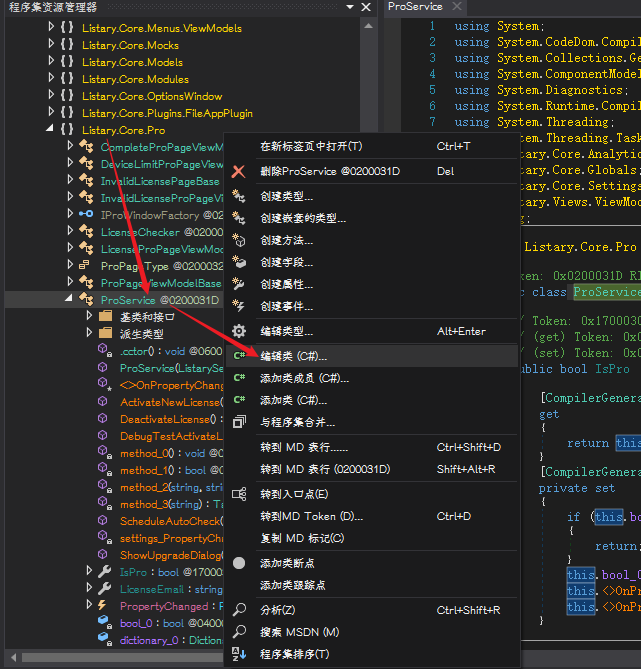Select the DeactivateLicense() method
Screen dimensions: 641x669
[x=172, y=419]
